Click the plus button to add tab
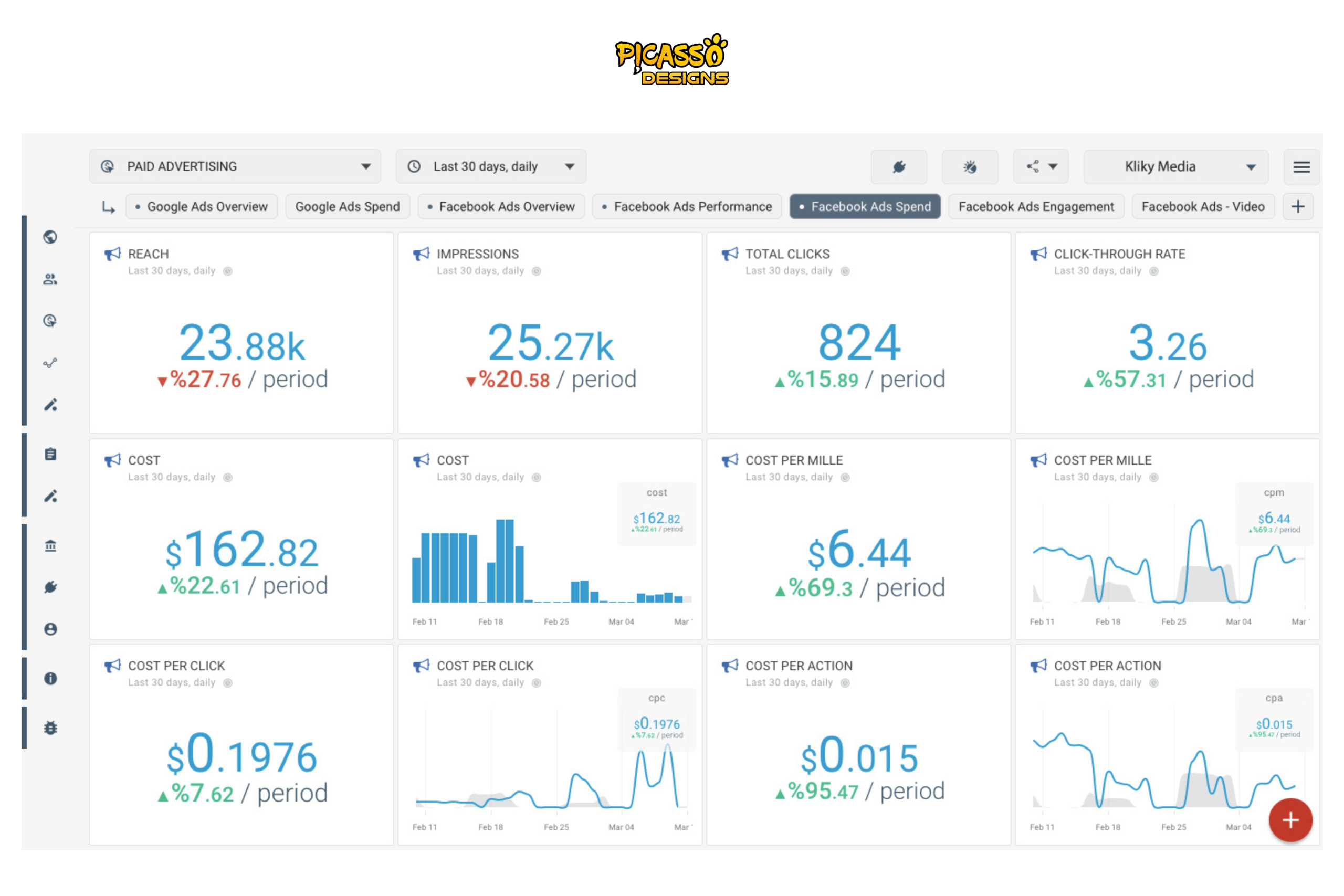The height and width of the screenshot is (896, 1344). coord(1298,206)
